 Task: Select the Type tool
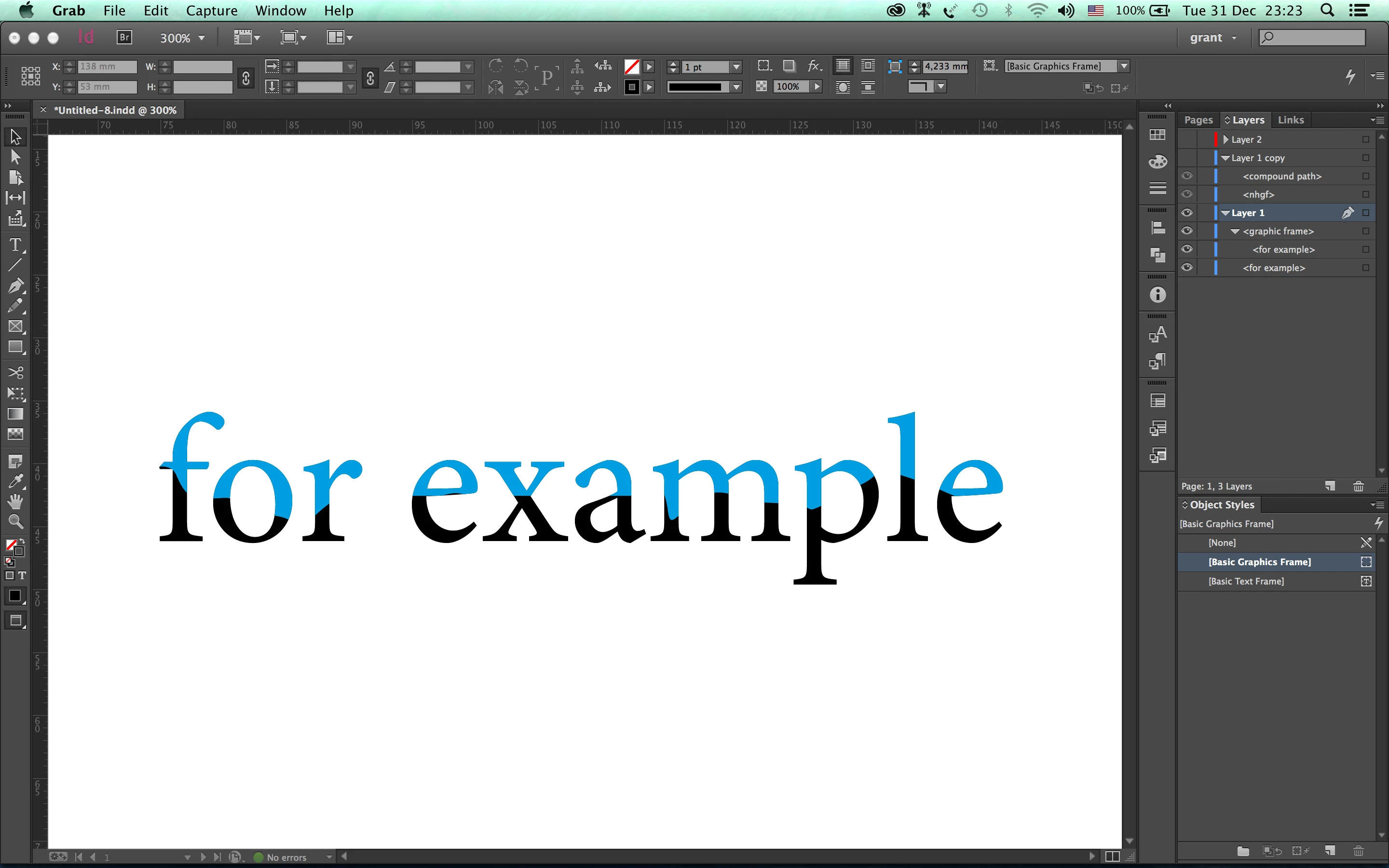click(x=15, y=245)
